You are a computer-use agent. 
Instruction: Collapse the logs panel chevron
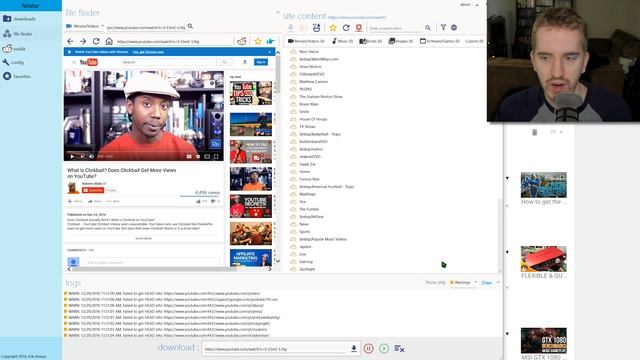(498, 282)
